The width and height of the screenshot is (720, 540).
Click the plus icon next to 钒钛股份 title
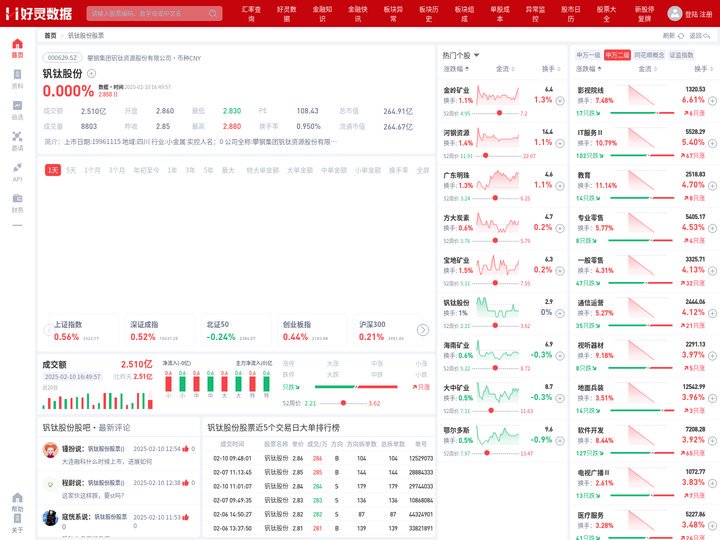pyautogui.click(x=91, y=73)
